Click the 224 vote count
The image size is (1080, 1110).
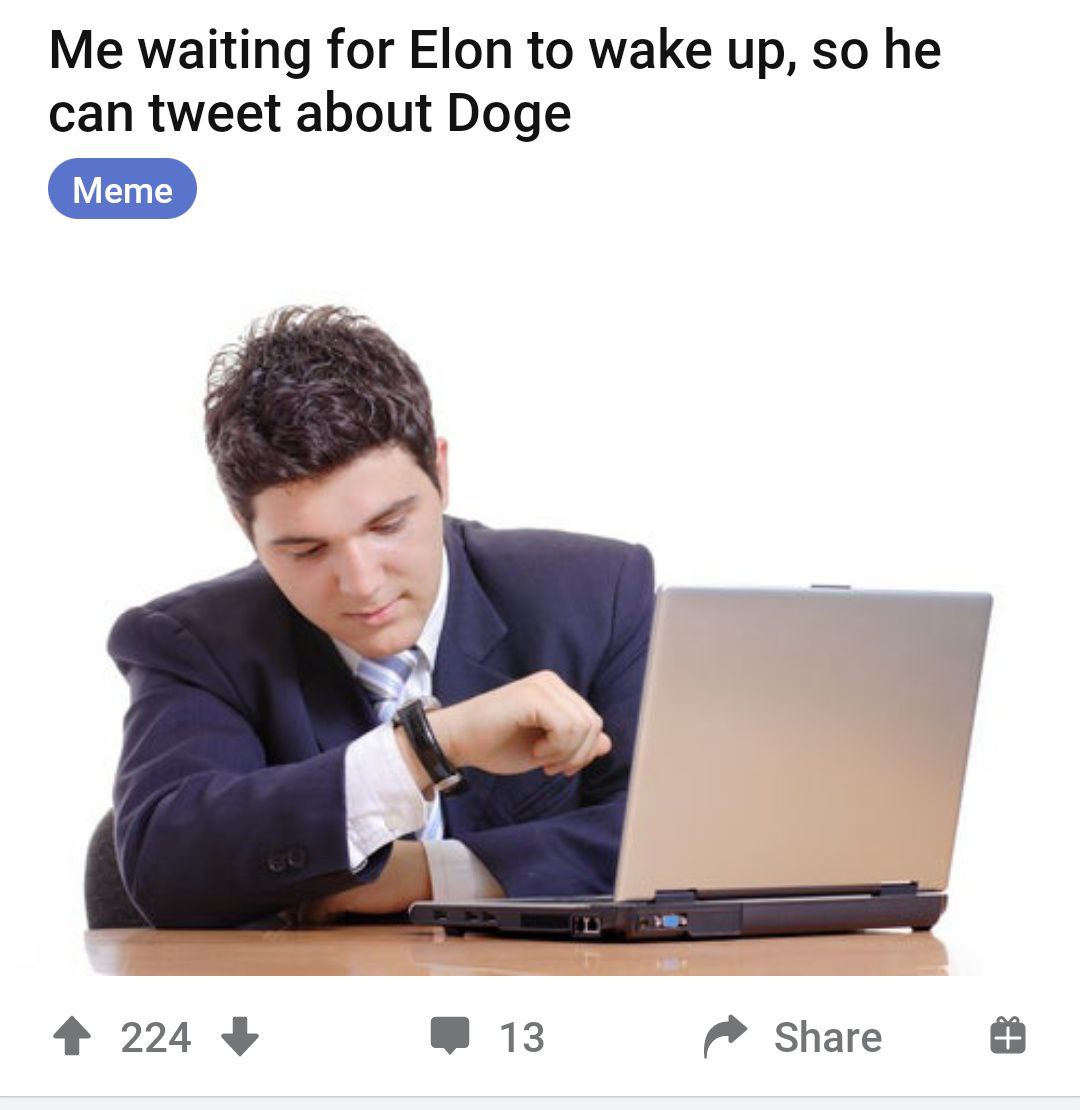(156, 1038)
